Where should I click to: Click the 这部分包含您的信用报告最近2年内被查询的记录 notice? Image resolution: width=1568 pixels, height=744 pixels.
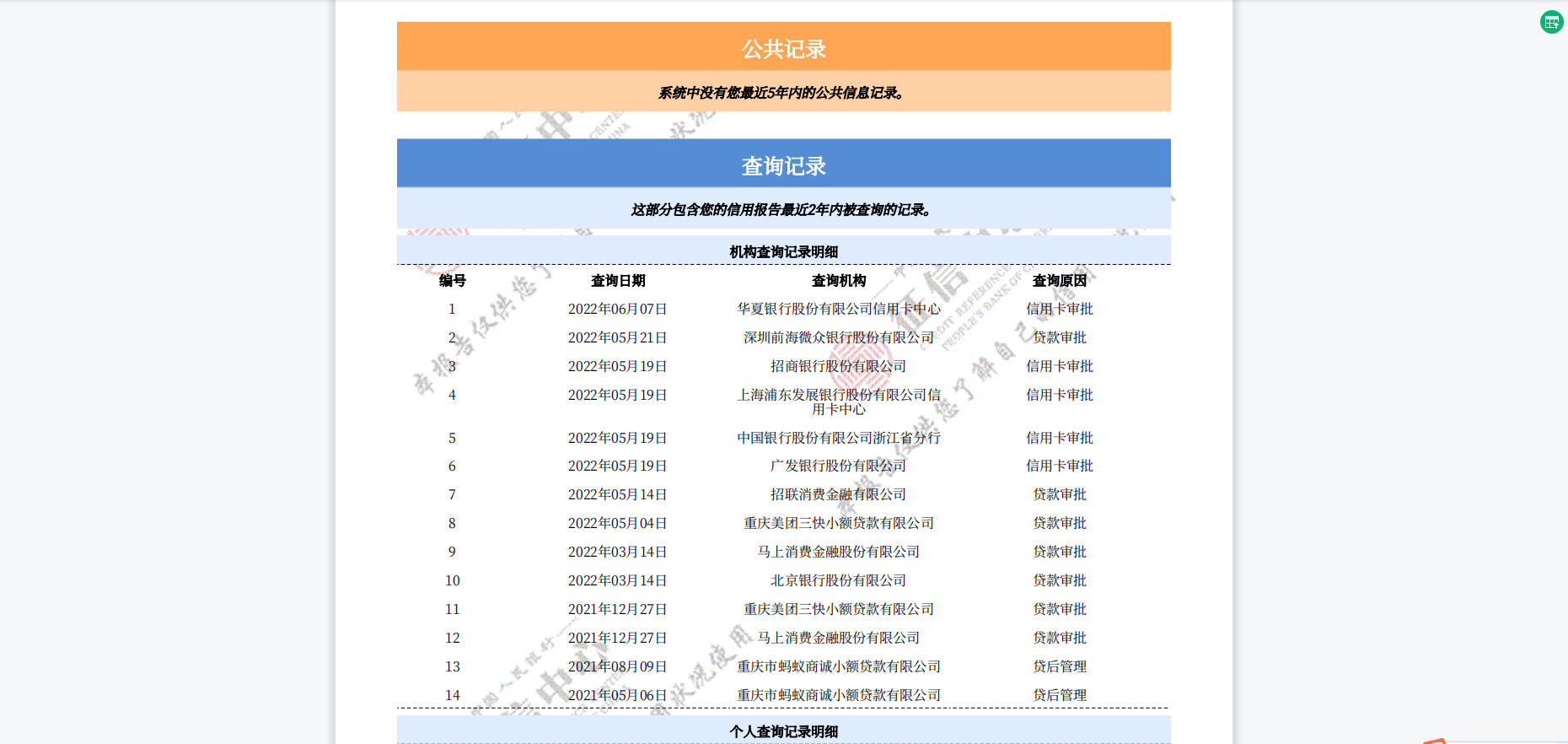783,209
